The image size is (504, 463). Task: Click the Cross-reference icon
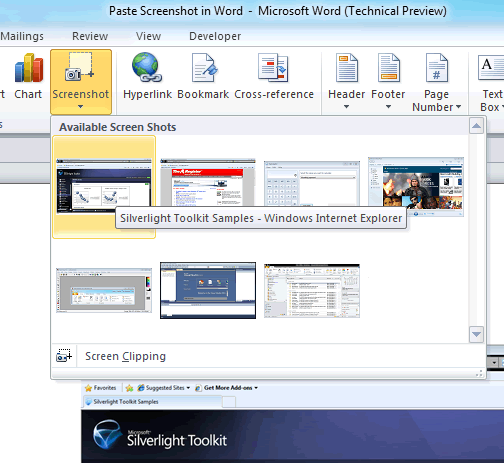tap(273, 67)
